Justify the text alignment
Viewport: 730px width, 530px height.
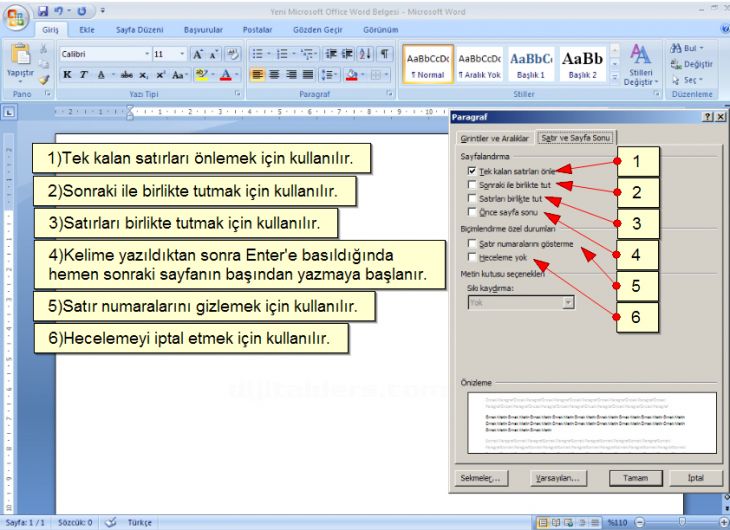[x=308, y=75]
